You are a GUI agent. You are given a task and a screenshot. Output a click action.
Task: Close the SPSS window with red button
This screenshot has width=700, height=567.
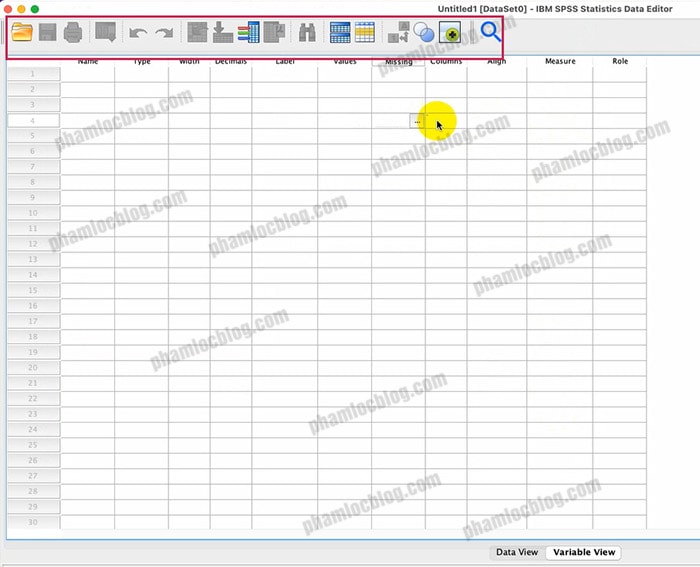tap(8, 9)
